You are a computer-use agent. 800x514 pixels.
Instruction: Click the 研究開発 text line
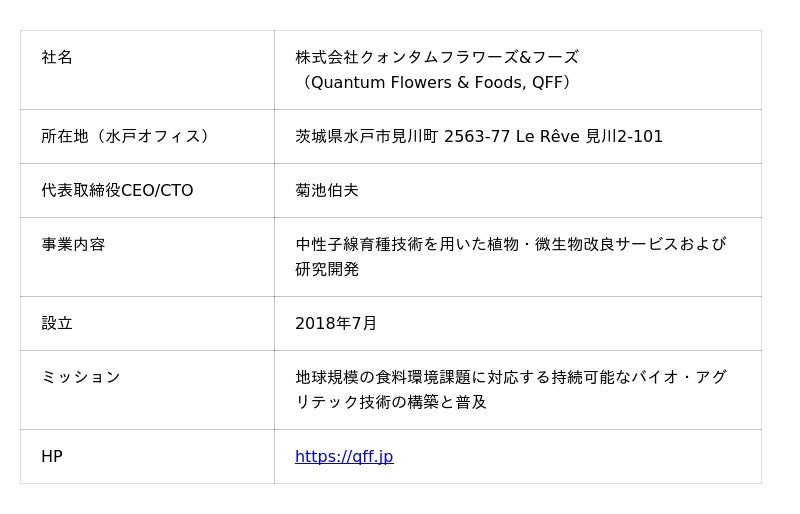[x=326, y=270]
